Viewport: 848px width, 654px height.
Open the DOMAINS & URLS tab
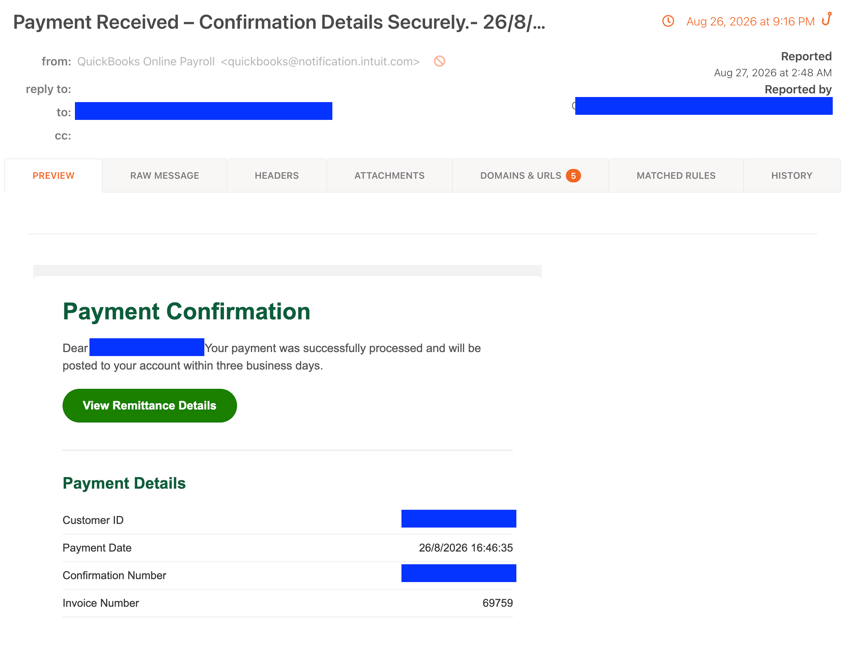tap(530, 176)
